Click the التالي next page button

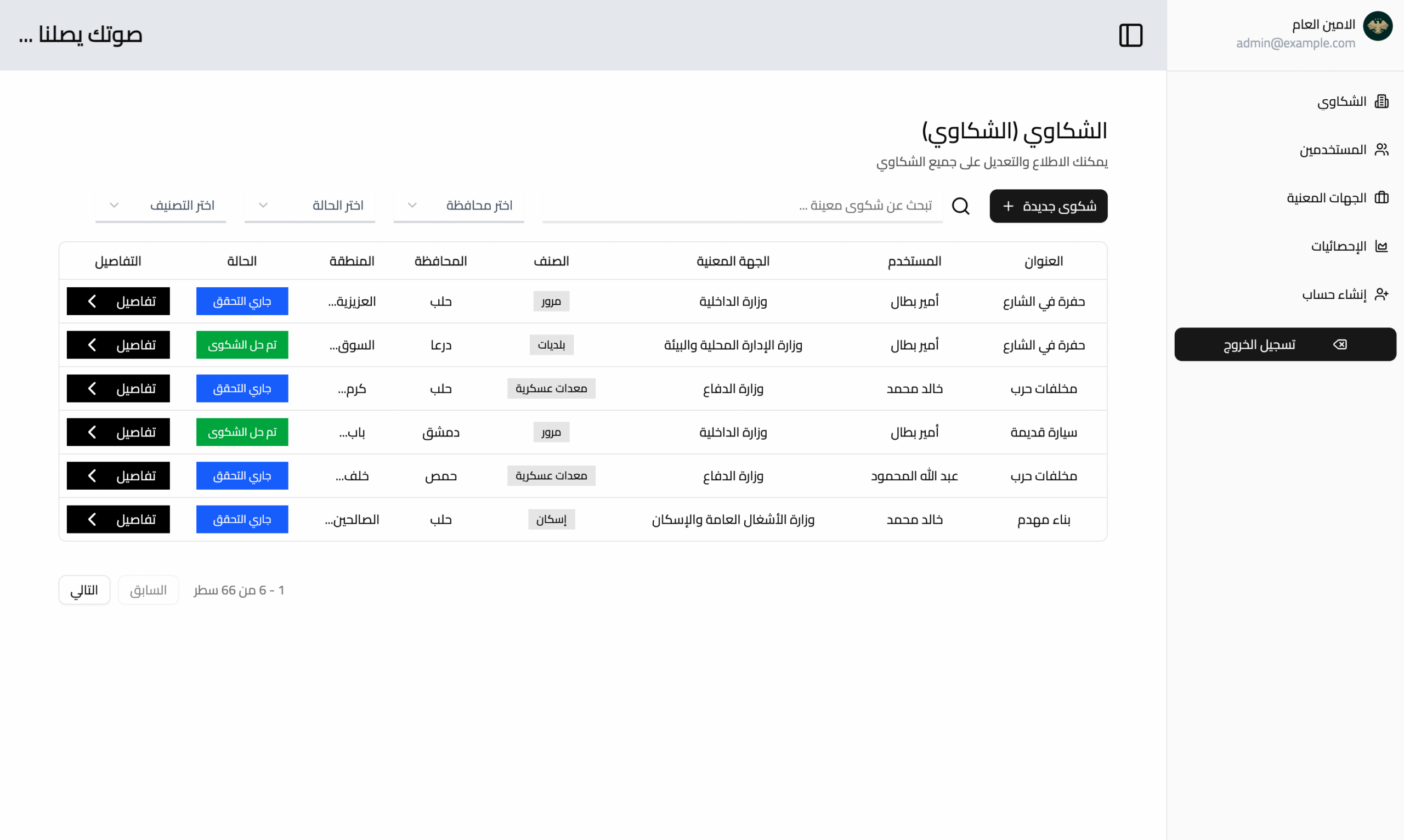[84, 590]
